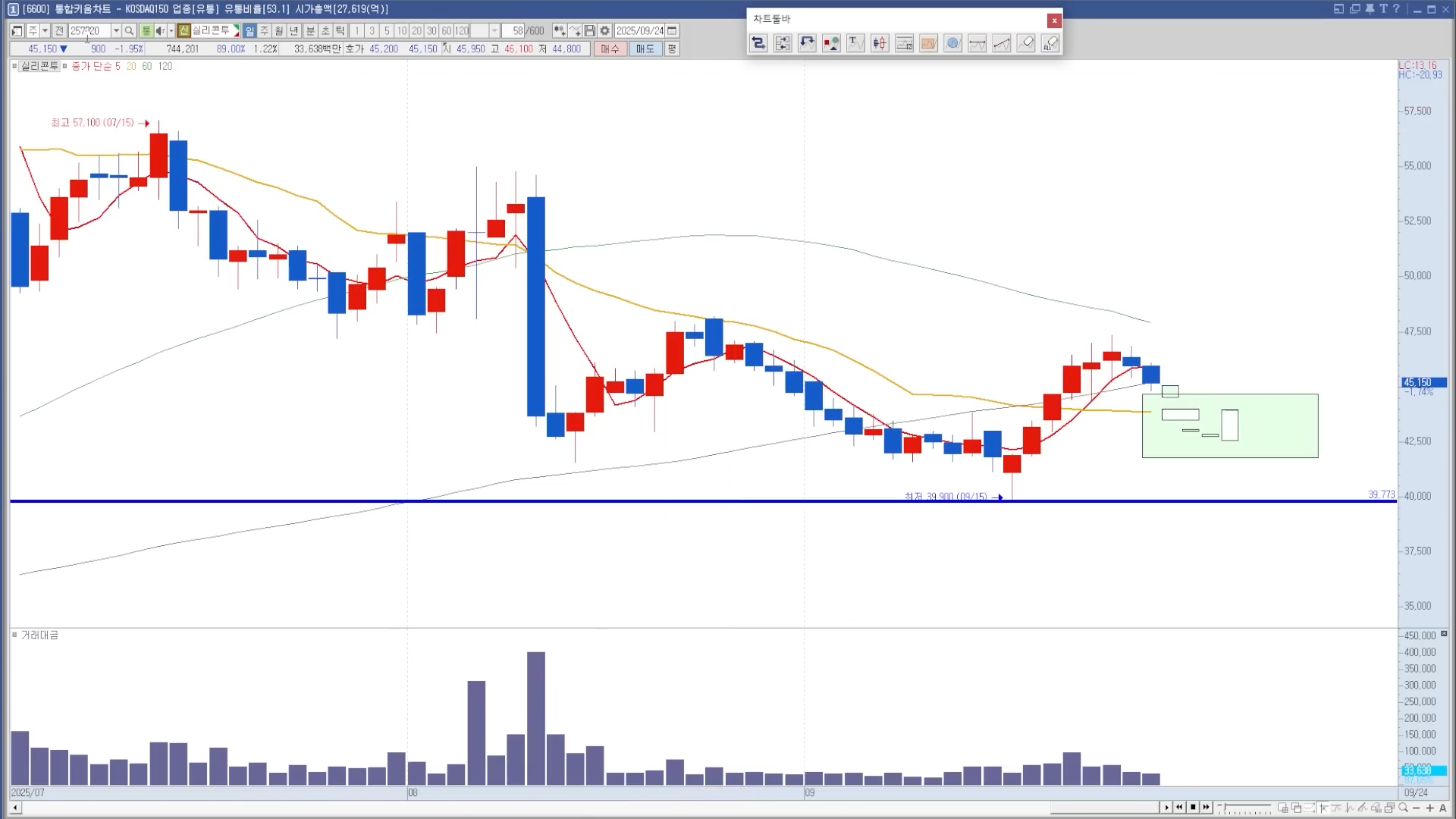Click the erase ALL drawings icon
The width and height of the screenshot is (1456, 819).
[x=1050, y=43]
